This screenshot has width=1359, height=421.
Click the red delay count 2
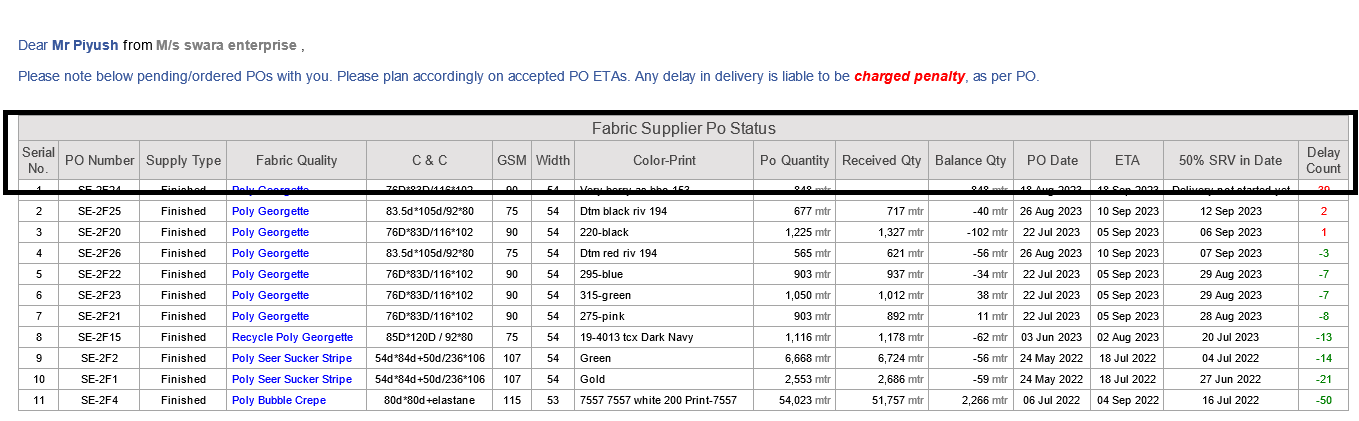[x=1323, y=211]
